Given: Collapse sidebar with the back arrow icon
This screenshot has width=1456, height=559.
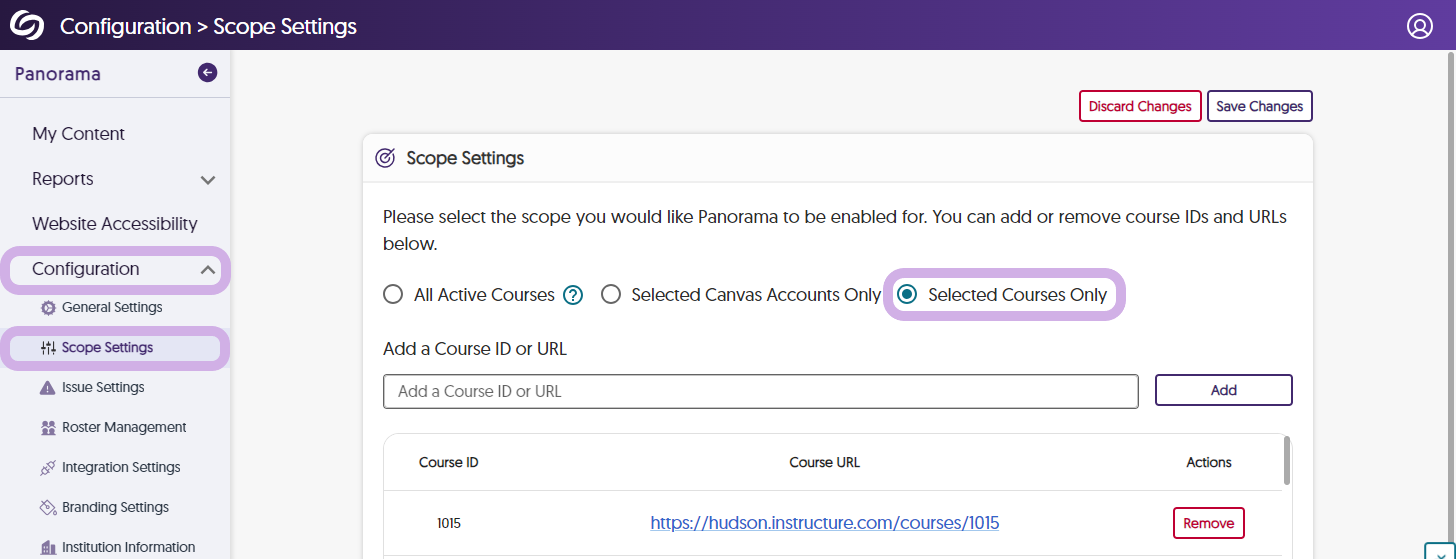Looking at the screenshot, I should pos(207,72).
